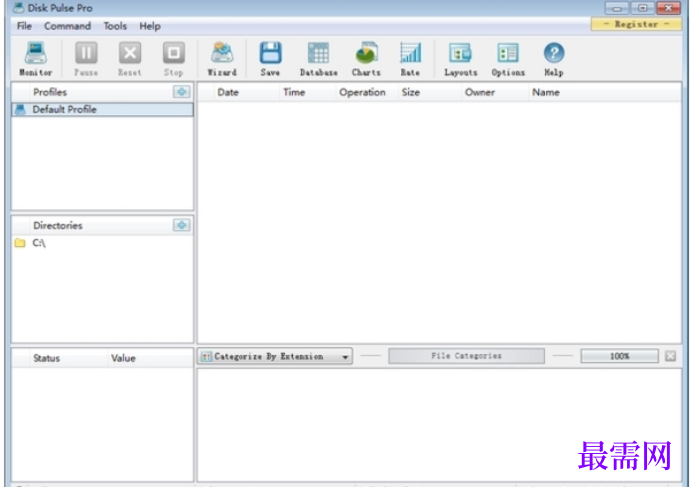690x487 pixels.
Task: Open the Database tool
Action: click(x=318, y=59)
